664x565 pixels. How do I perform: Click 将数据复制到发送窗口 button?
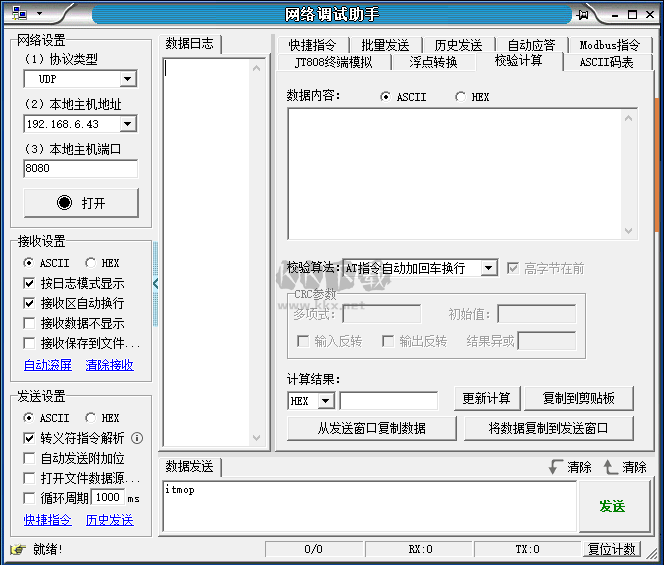[549, 428]
